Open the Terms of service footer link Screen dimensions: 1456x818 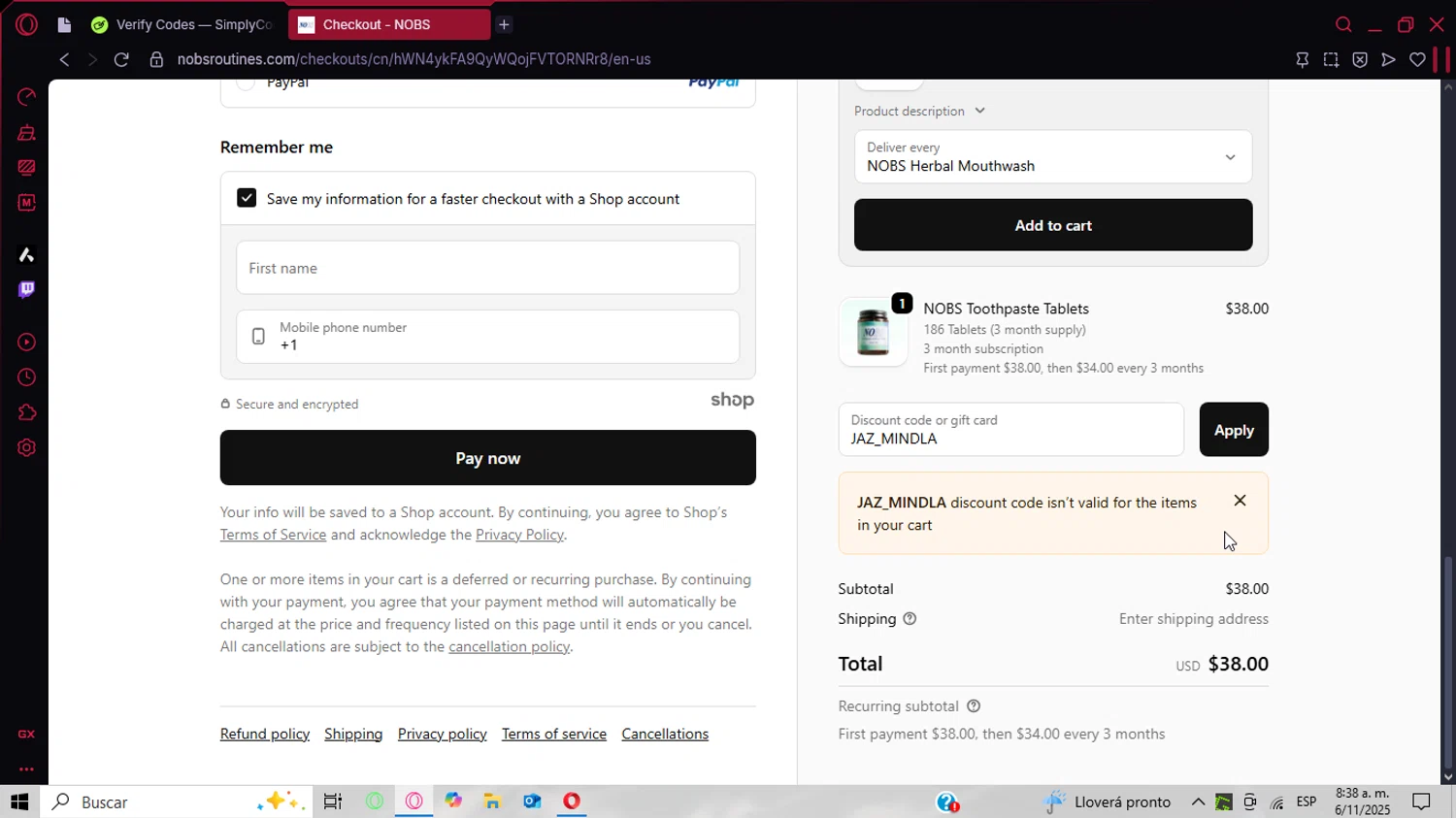(x=554, y=734)
